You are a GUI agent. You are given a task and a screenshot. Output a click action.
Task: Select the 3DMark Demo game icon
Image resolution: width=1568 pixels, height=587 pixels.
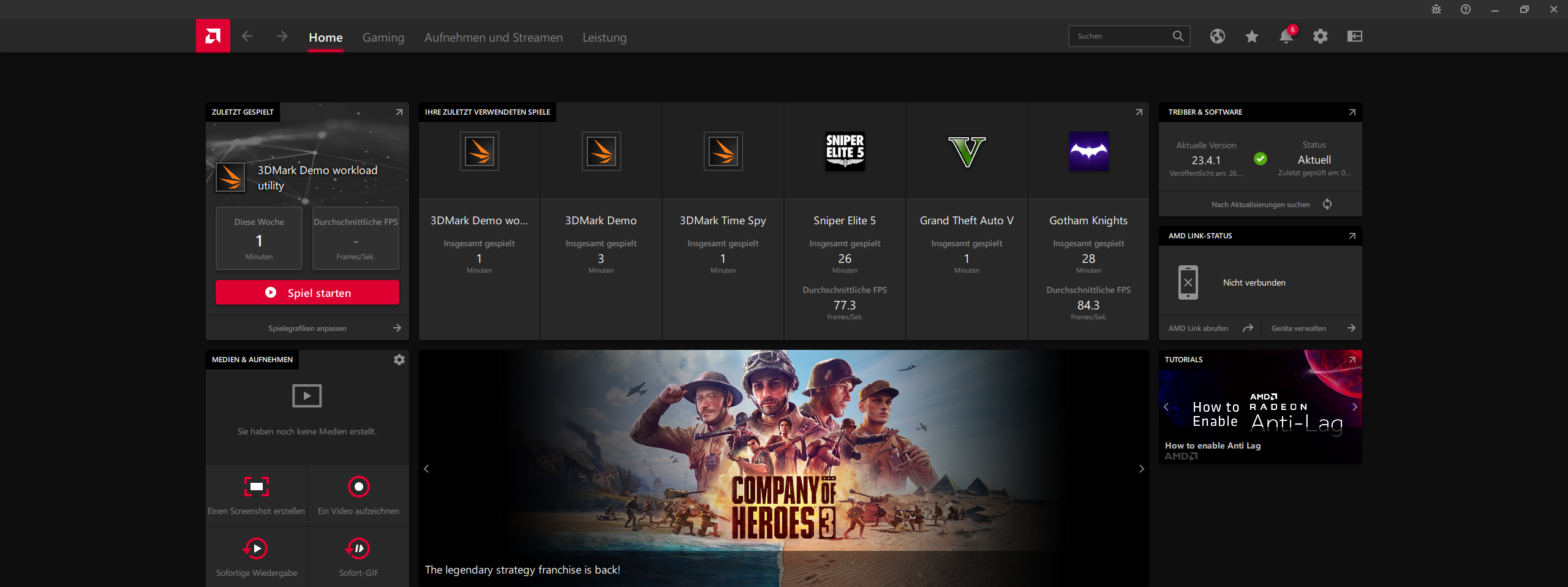pos(601,151)
